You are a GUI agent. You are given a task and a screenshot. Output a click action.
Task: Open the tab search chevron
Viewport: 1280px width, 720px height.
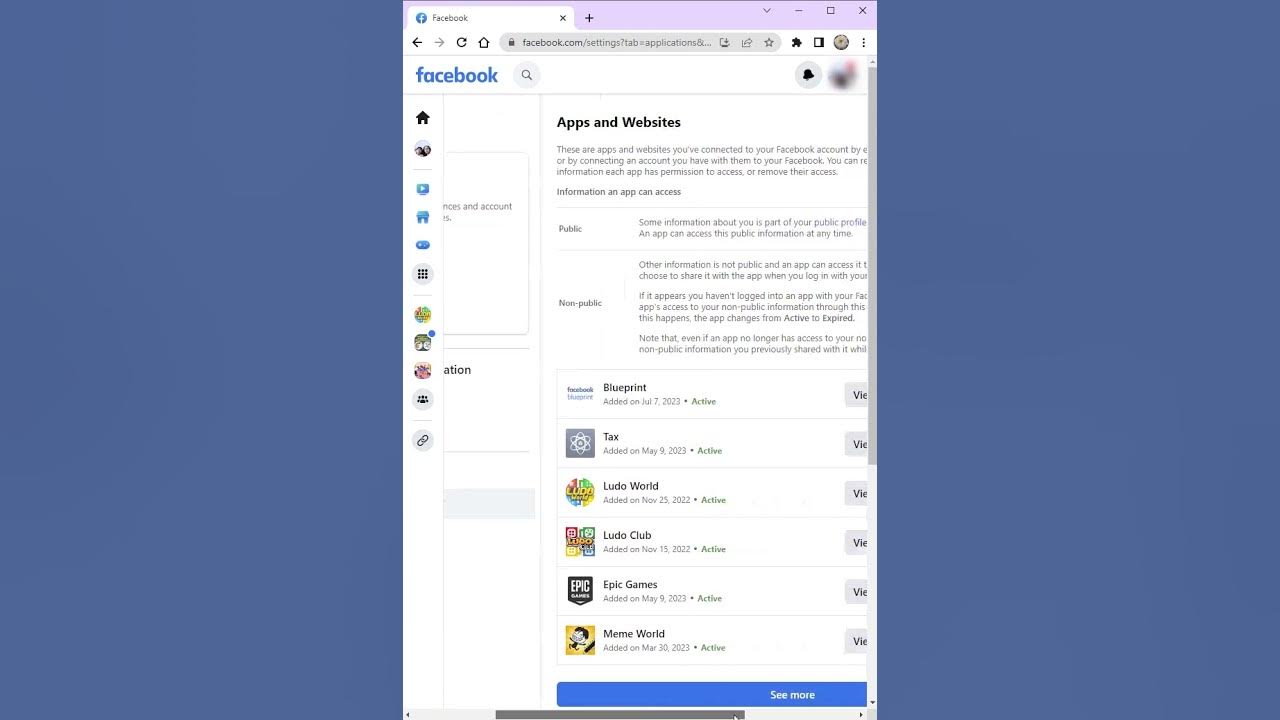point(767,10)
